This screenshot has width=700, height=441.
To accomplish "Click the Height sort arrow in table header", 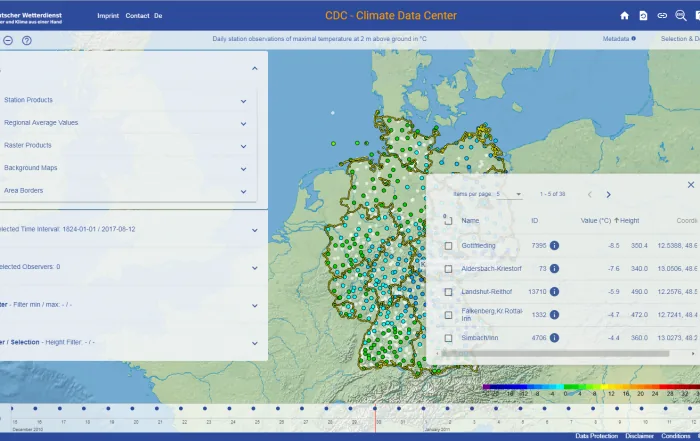I will (x=617, y=220).
